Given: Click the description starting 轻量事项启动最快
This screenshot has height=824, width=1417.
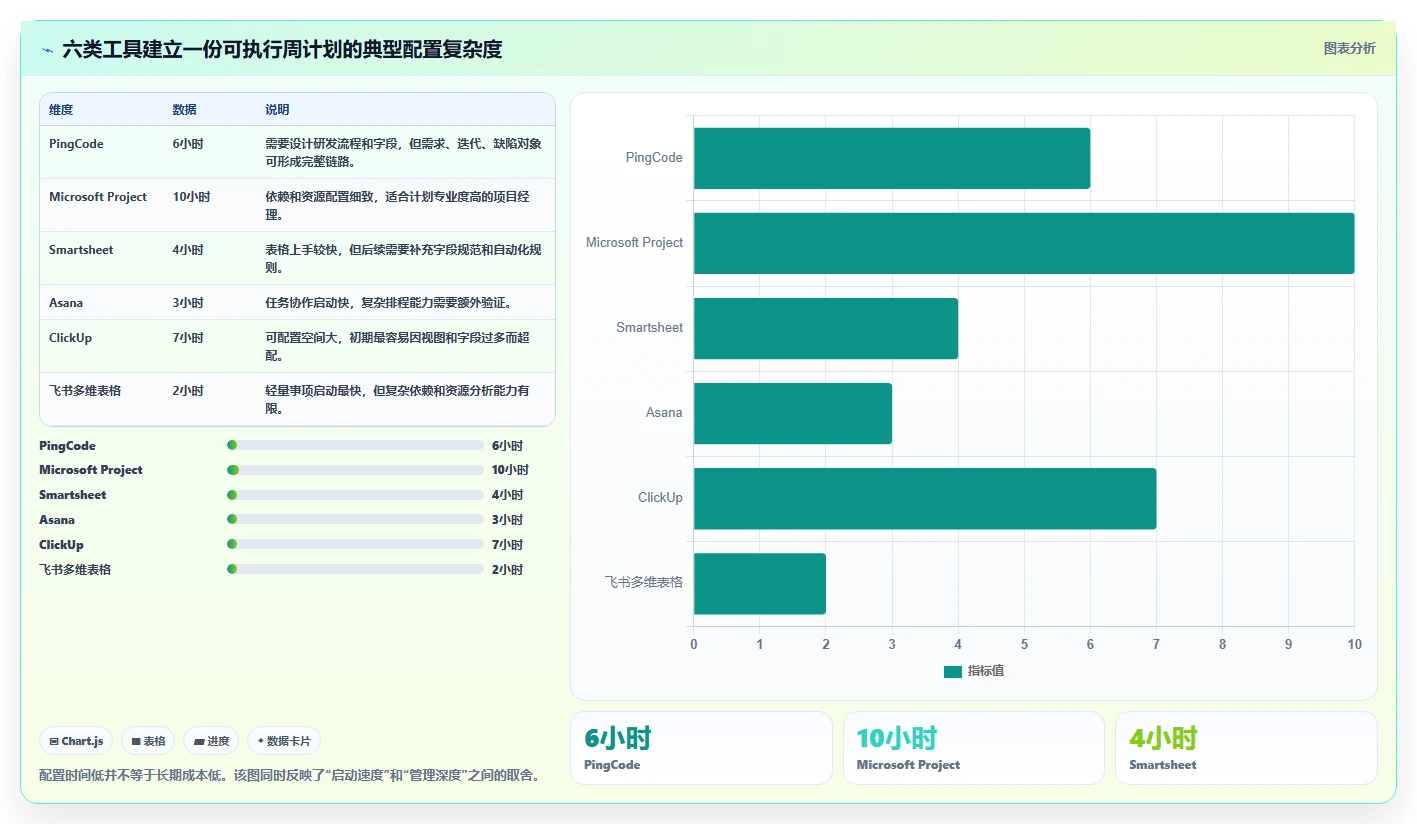Looking at the screenshot, I should (398, 400).
